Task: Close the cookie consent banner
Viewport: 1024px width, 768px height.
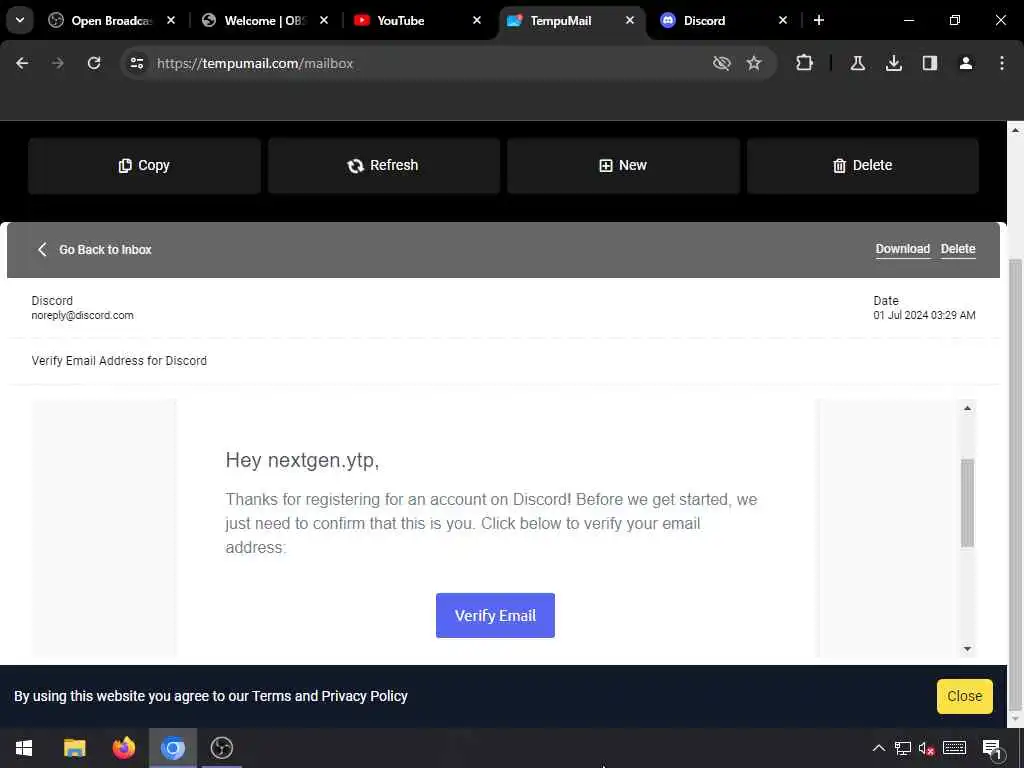Action: tap(965, 696)
